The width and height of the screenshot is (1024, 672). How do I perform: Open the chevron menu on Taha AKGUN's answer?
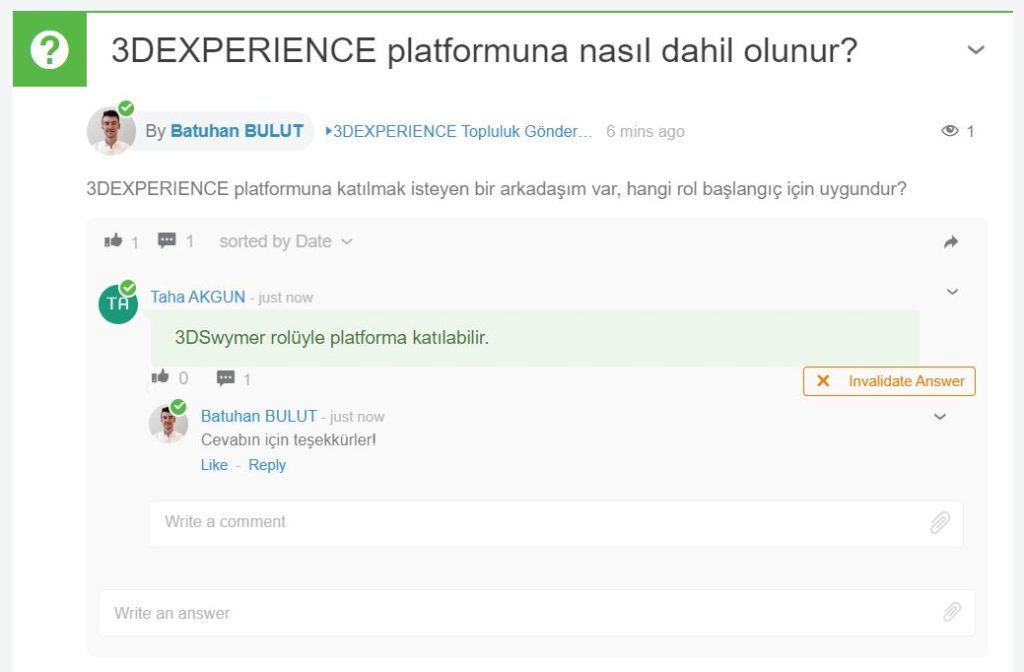click(x=952, y=292)
